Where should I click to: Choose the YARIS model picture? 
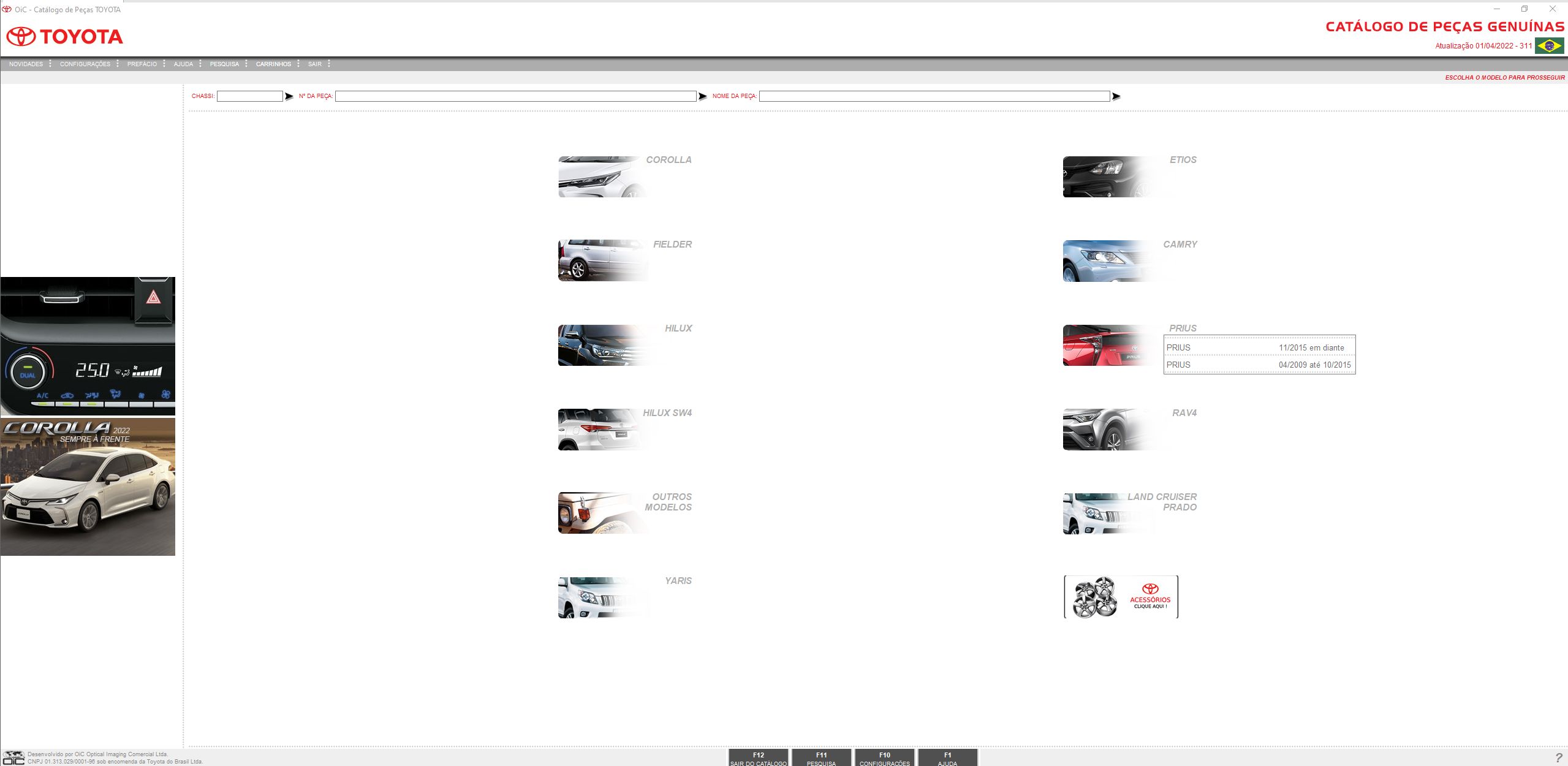[602, 597]
